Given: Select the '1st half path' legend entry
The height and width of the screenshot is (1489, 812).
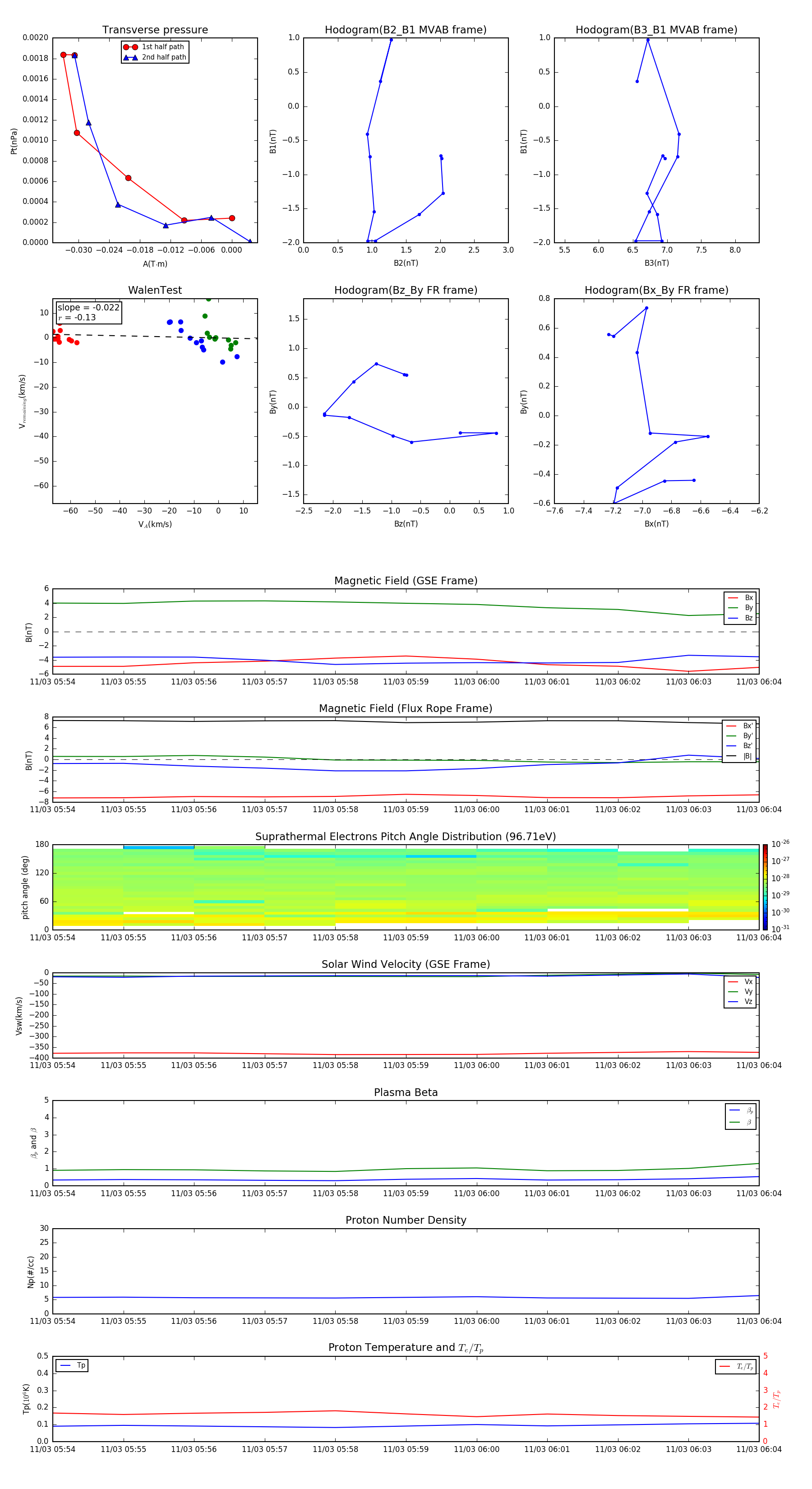Looking at the screenshot, I should (154, 47).
